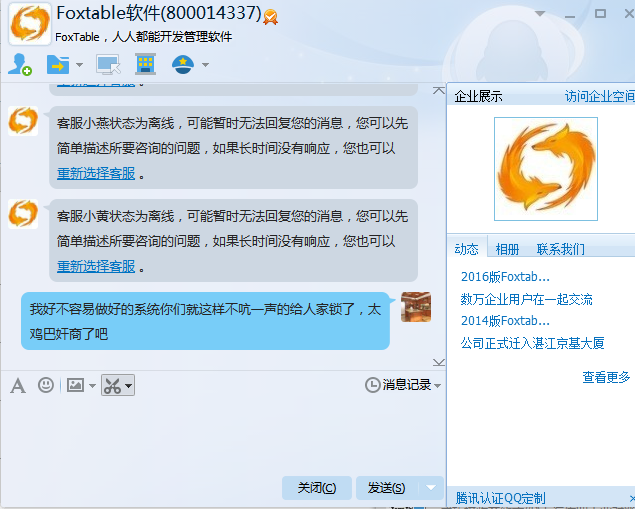Click the 发送(S) send button
The image size is (635, 509).
386,488
